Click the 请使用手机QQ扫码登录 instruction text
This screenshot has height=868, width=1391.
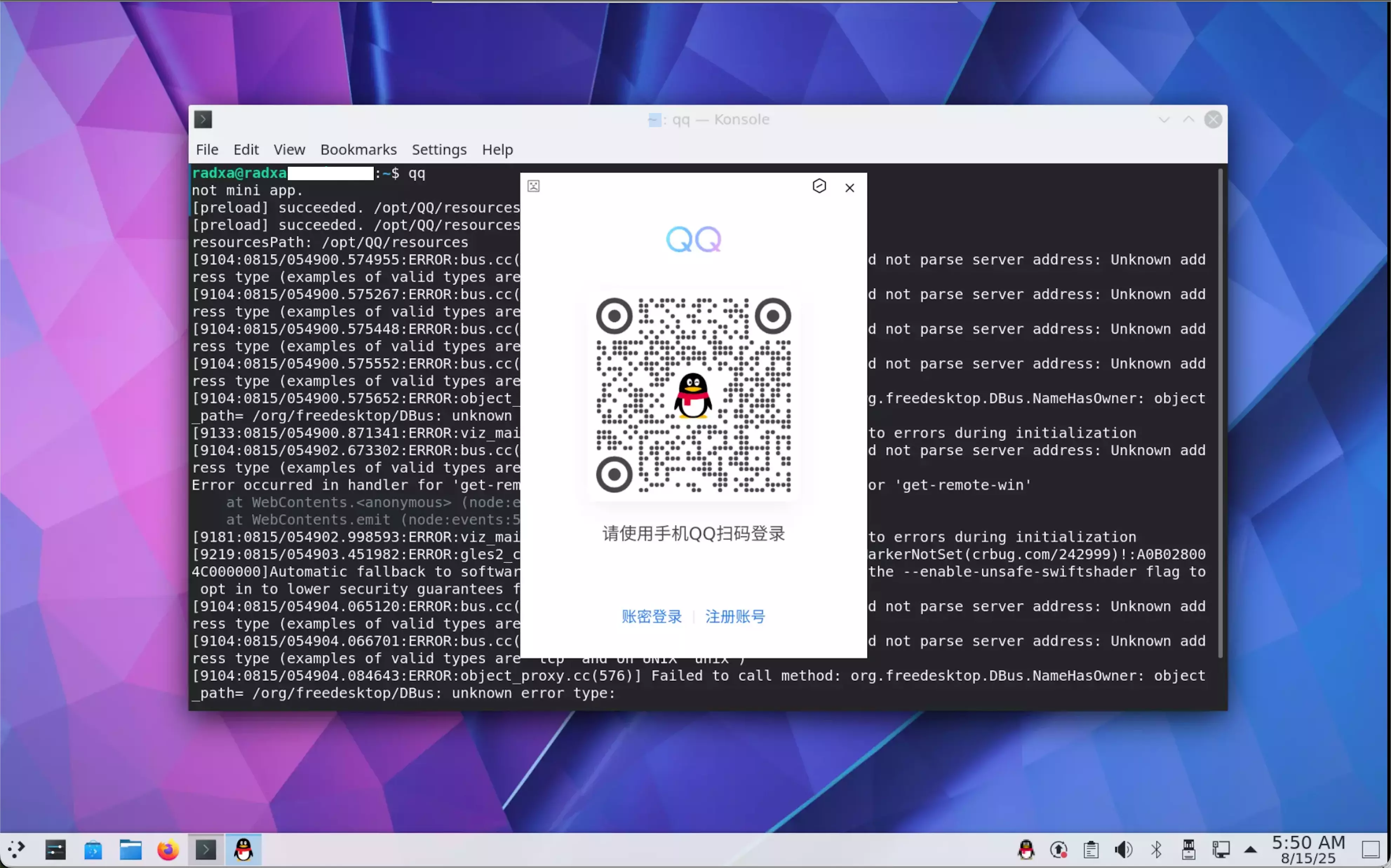click(693, 534)
